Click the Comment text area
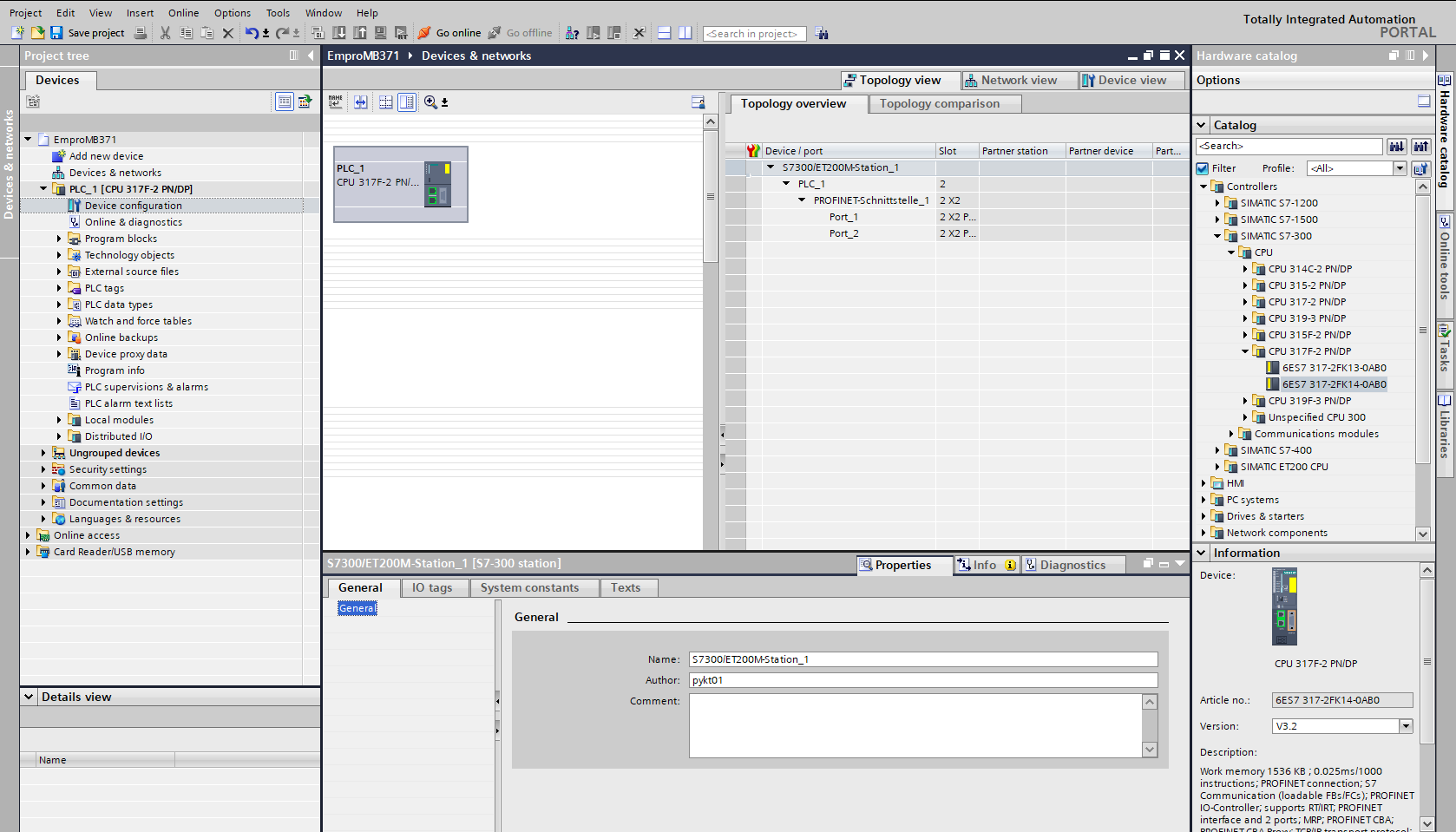The height and width of the screenshot is (832, 1456). point(915,725)
